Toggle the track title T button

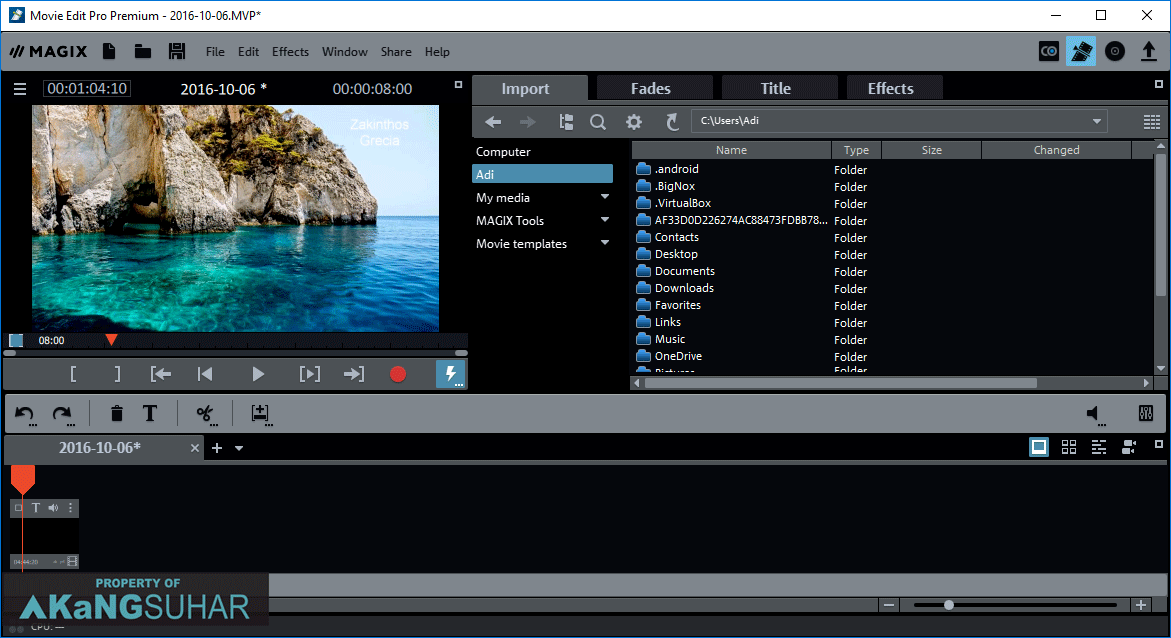point(36,508)
